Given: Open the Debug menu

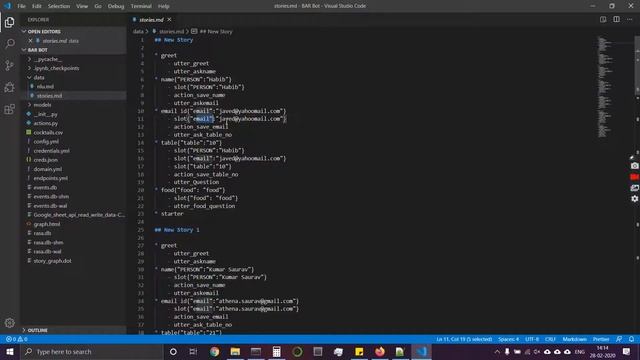Looking at the screenshot, I should (x=116, y=6).
